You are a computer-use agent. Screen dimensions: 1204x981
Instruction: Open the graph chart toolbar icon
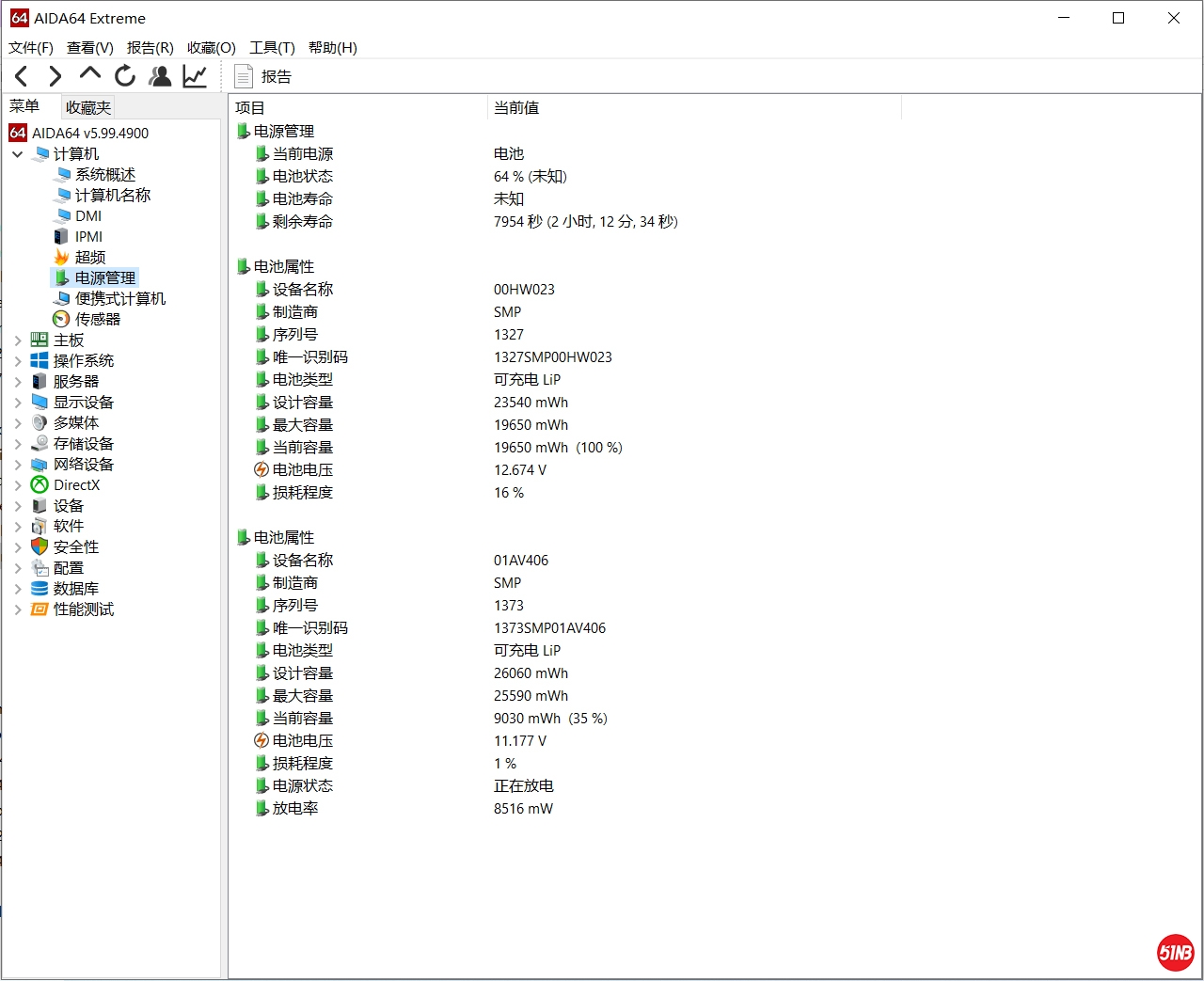point(195,76)
